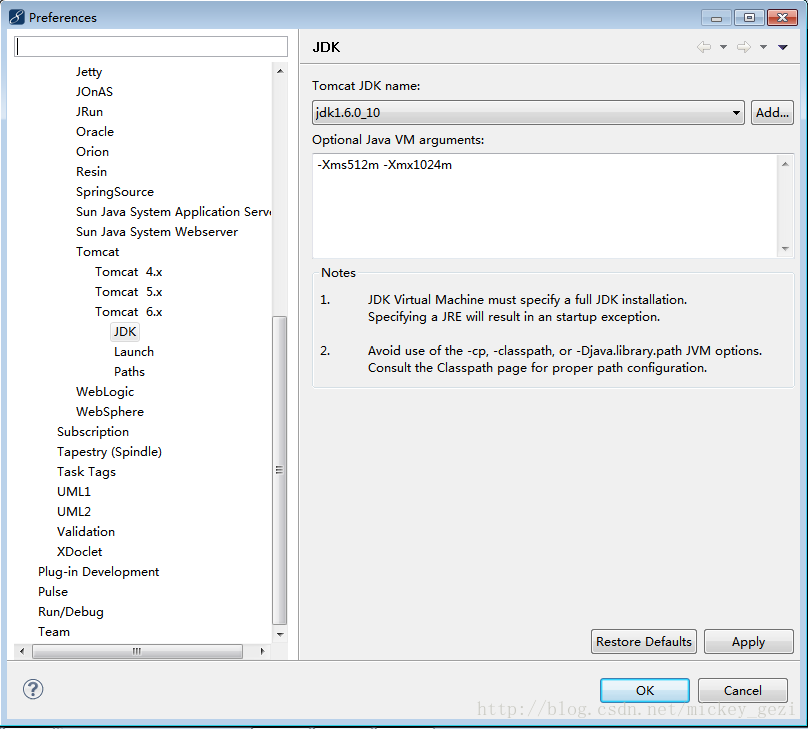Select Resin in the server tree
808x729 pixels.
[91, 172]
